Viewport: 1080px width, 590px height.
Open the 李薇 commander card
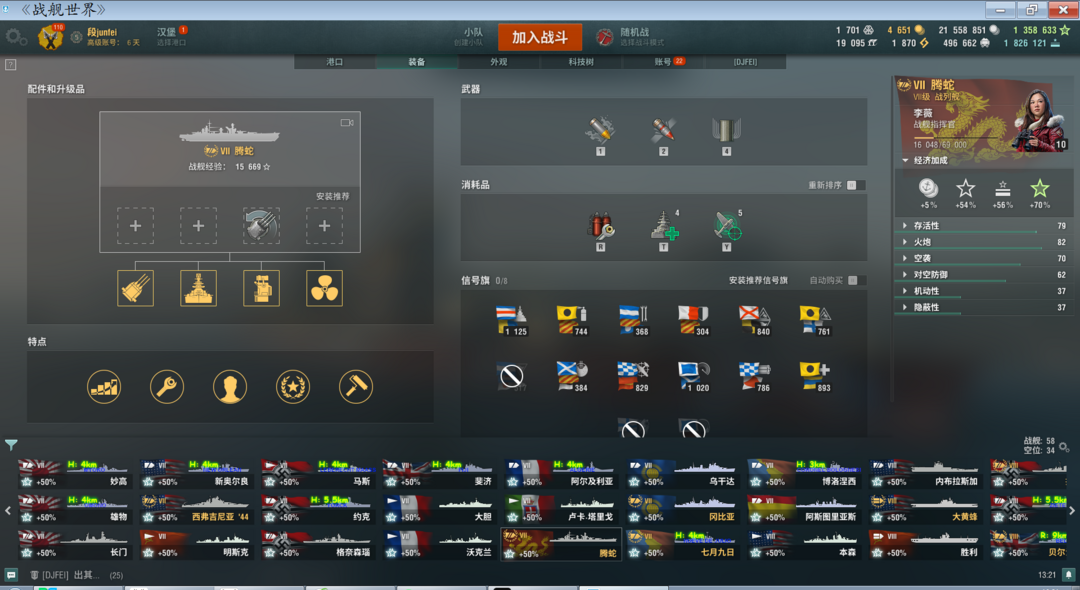(x=982, y=114)
